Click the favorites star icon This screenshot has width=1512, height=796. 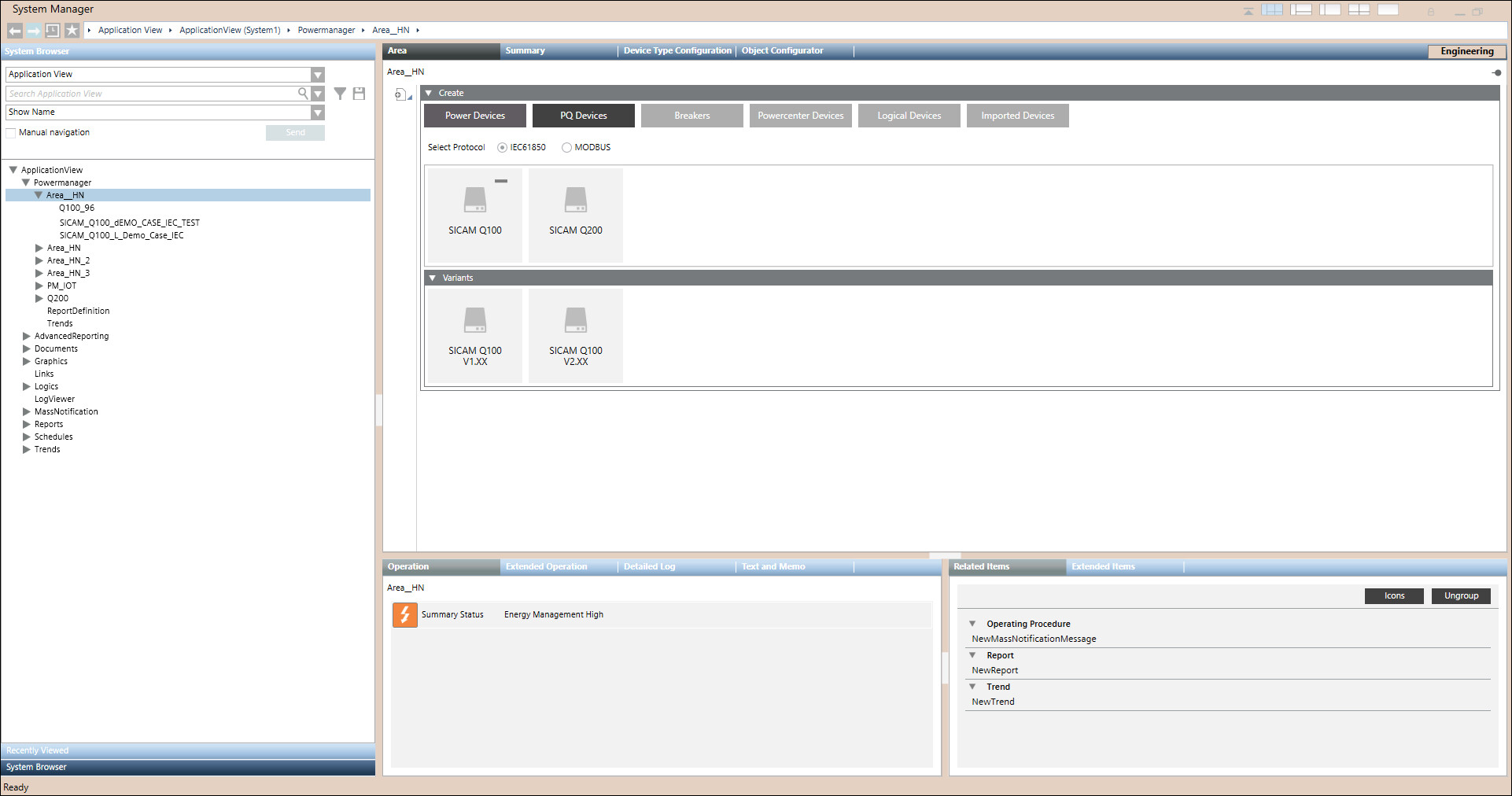coord(72,31)
